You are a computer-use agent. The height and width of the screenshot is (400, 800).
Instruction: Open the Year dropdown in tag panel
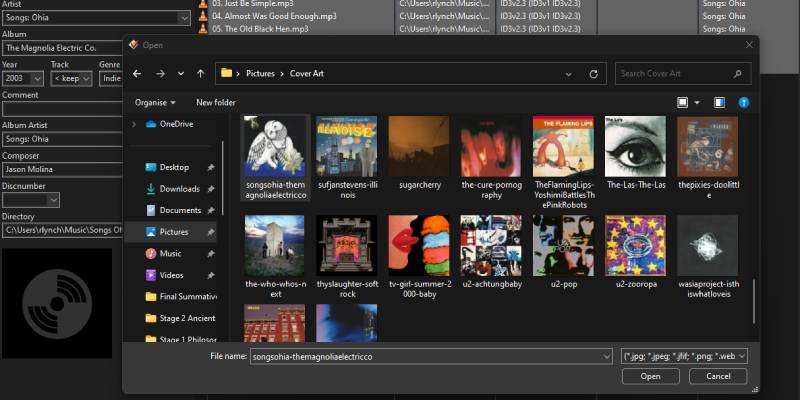(x=37, y=79)
